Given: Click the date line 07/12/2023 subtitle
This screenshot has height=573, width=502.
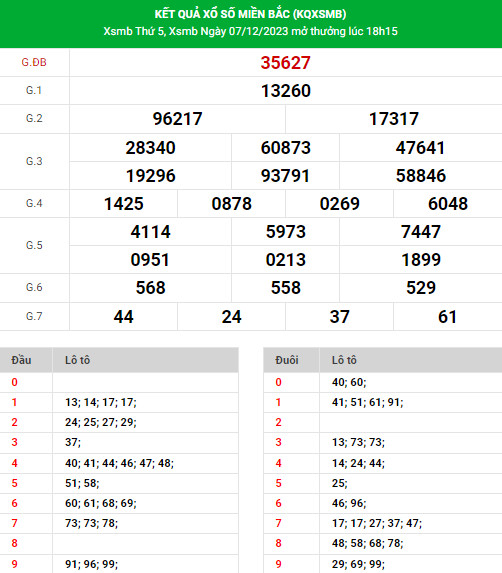Looking at the screenshot, I should click(x=251, y=31).
